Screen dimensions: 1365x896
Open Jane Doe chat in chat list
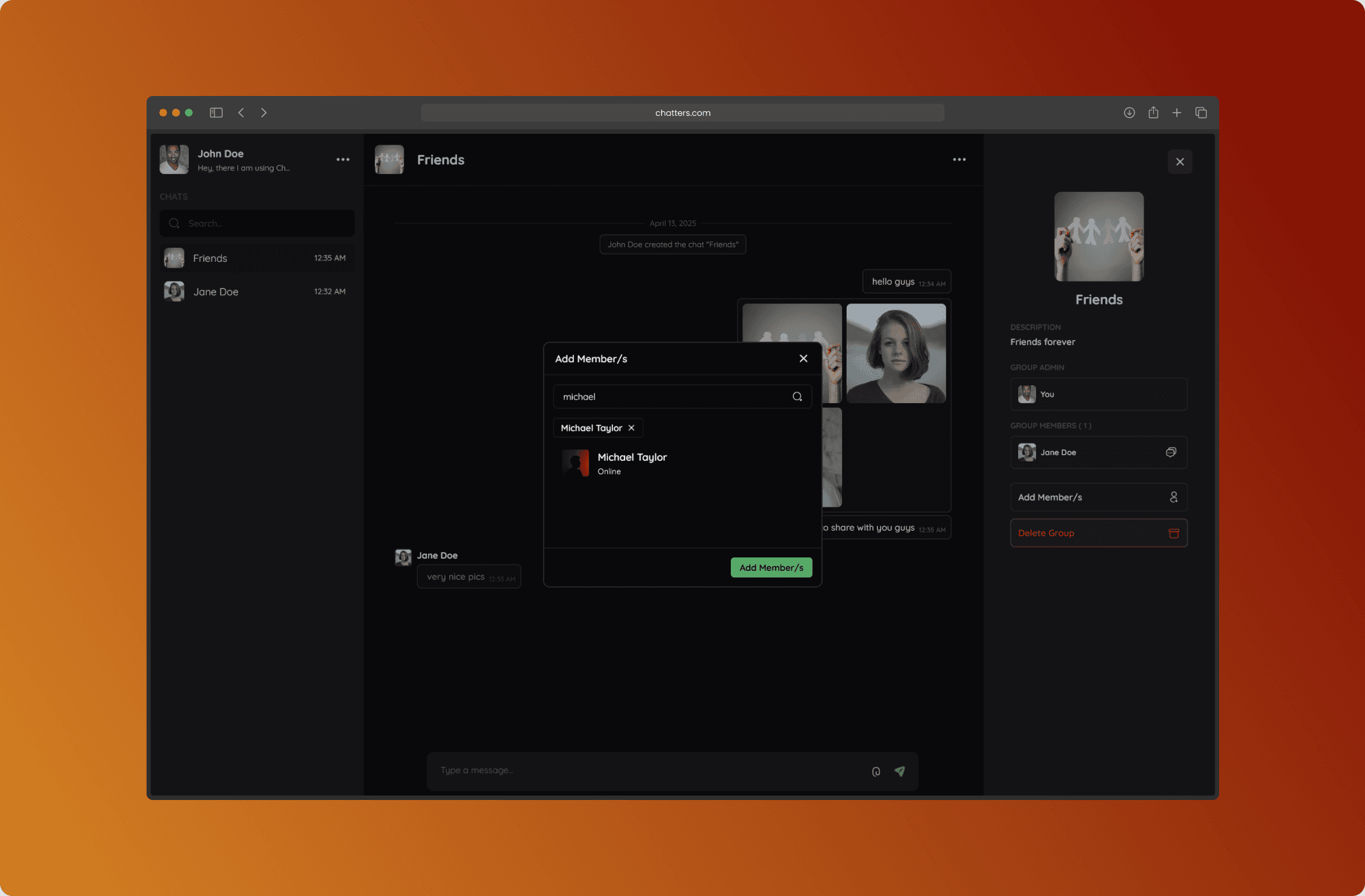pos(257,292)
